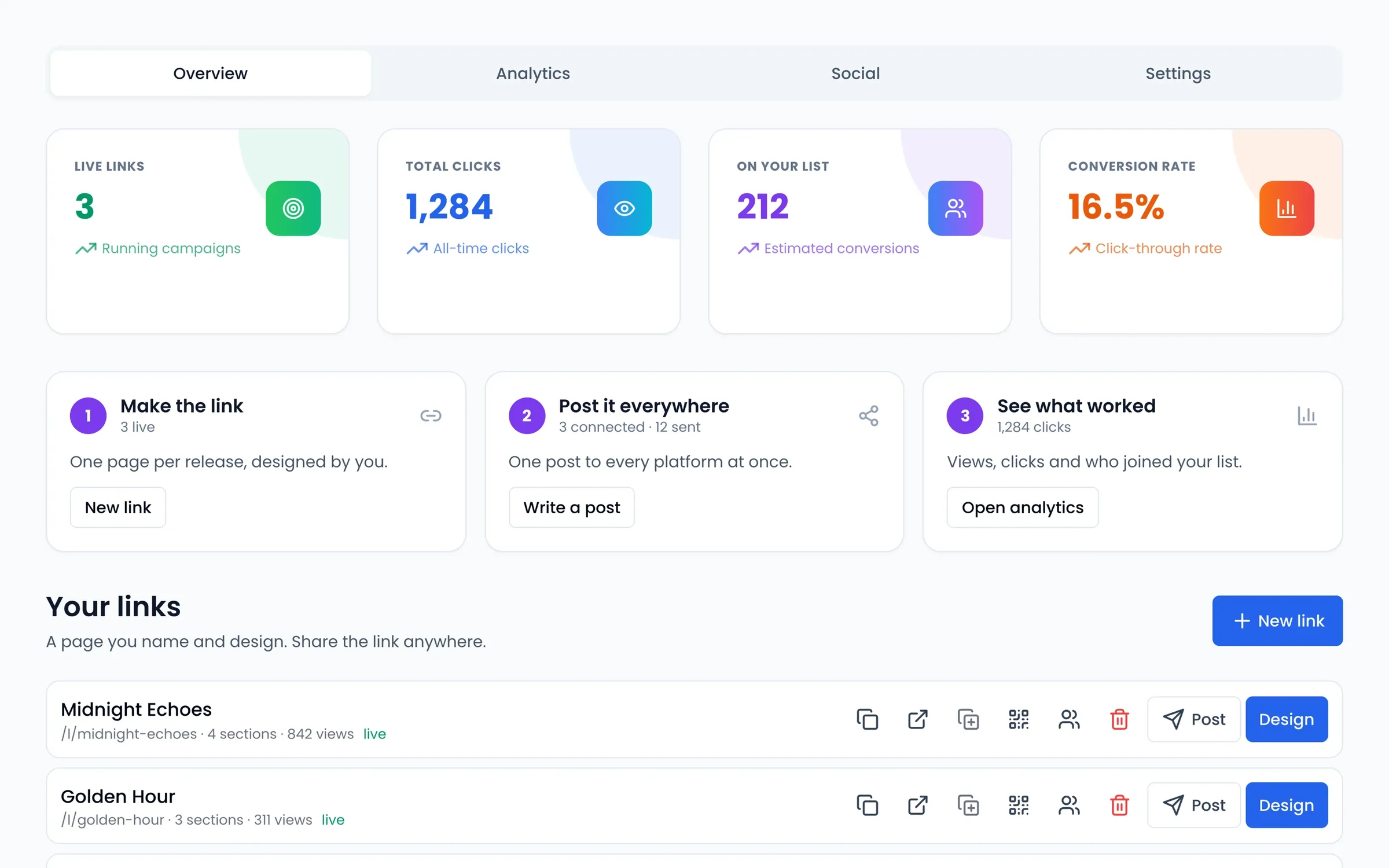Click the green target icon on Live Links card
This screenshot has height=868, width=1389.
(293, 208)
